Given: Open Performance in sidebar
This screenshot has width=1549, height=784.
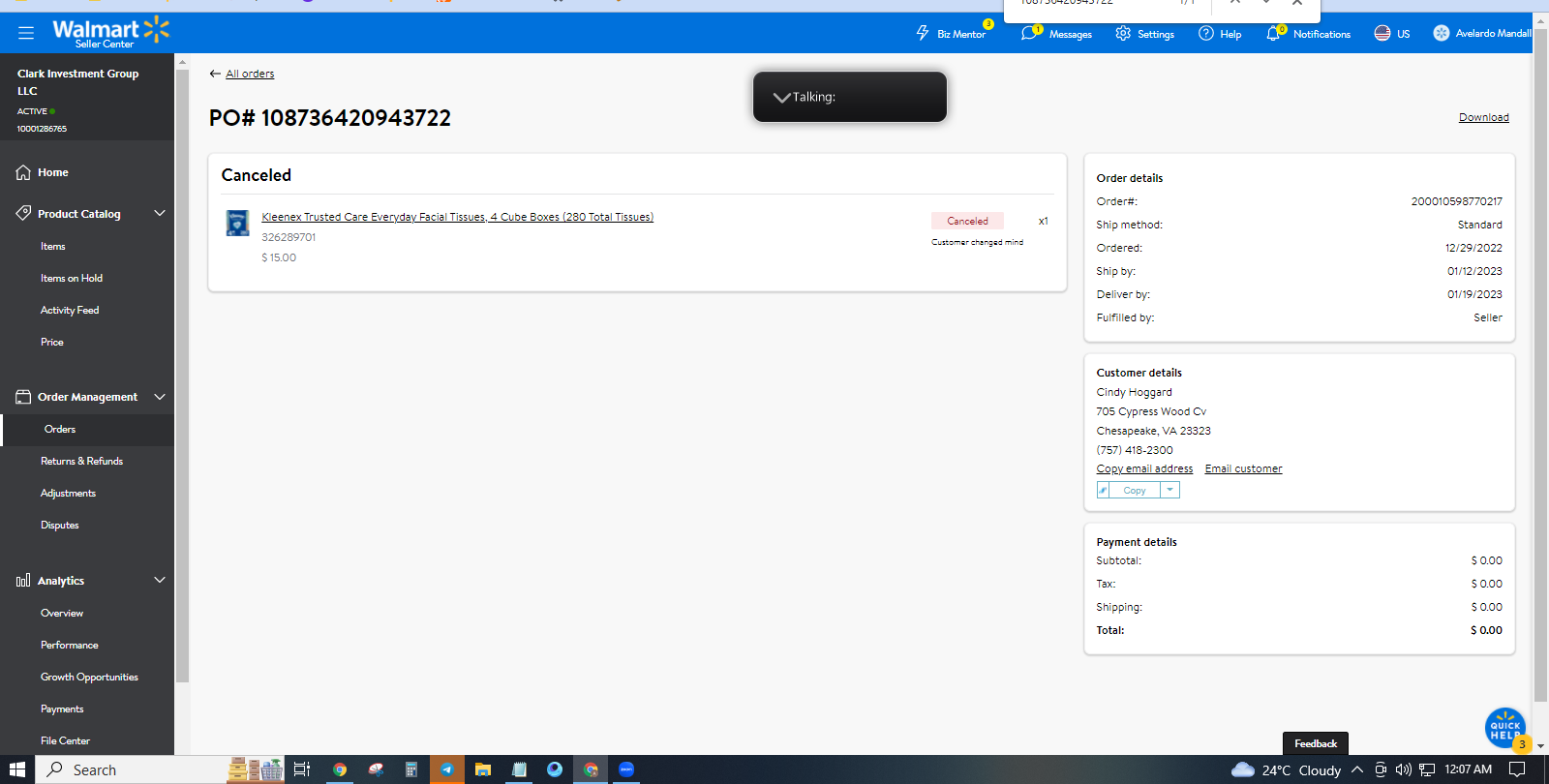Looking at the screenshot, I should 70,645.
